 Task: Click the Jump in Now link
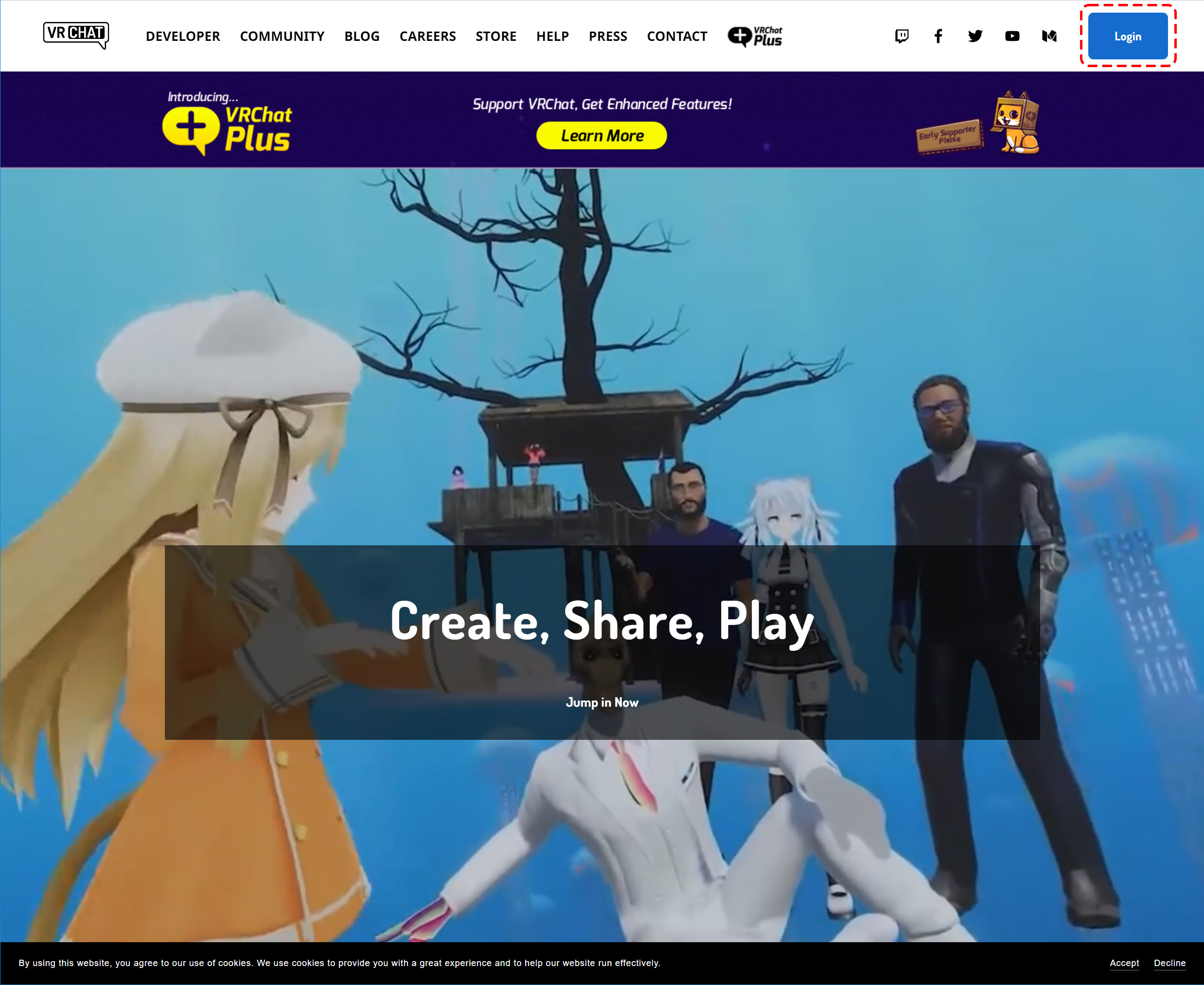click(x=602, y=702)
